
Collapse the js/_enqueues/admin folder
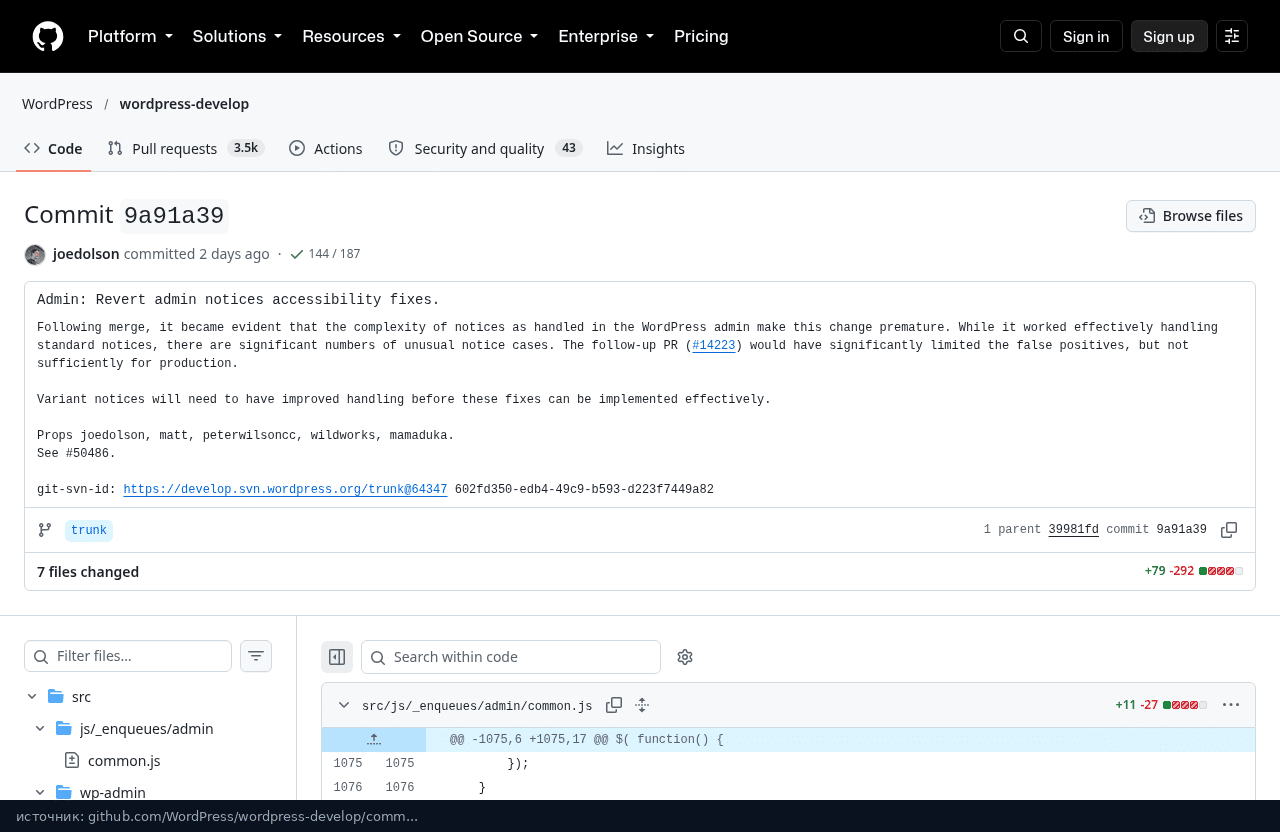tap(40, 729)
